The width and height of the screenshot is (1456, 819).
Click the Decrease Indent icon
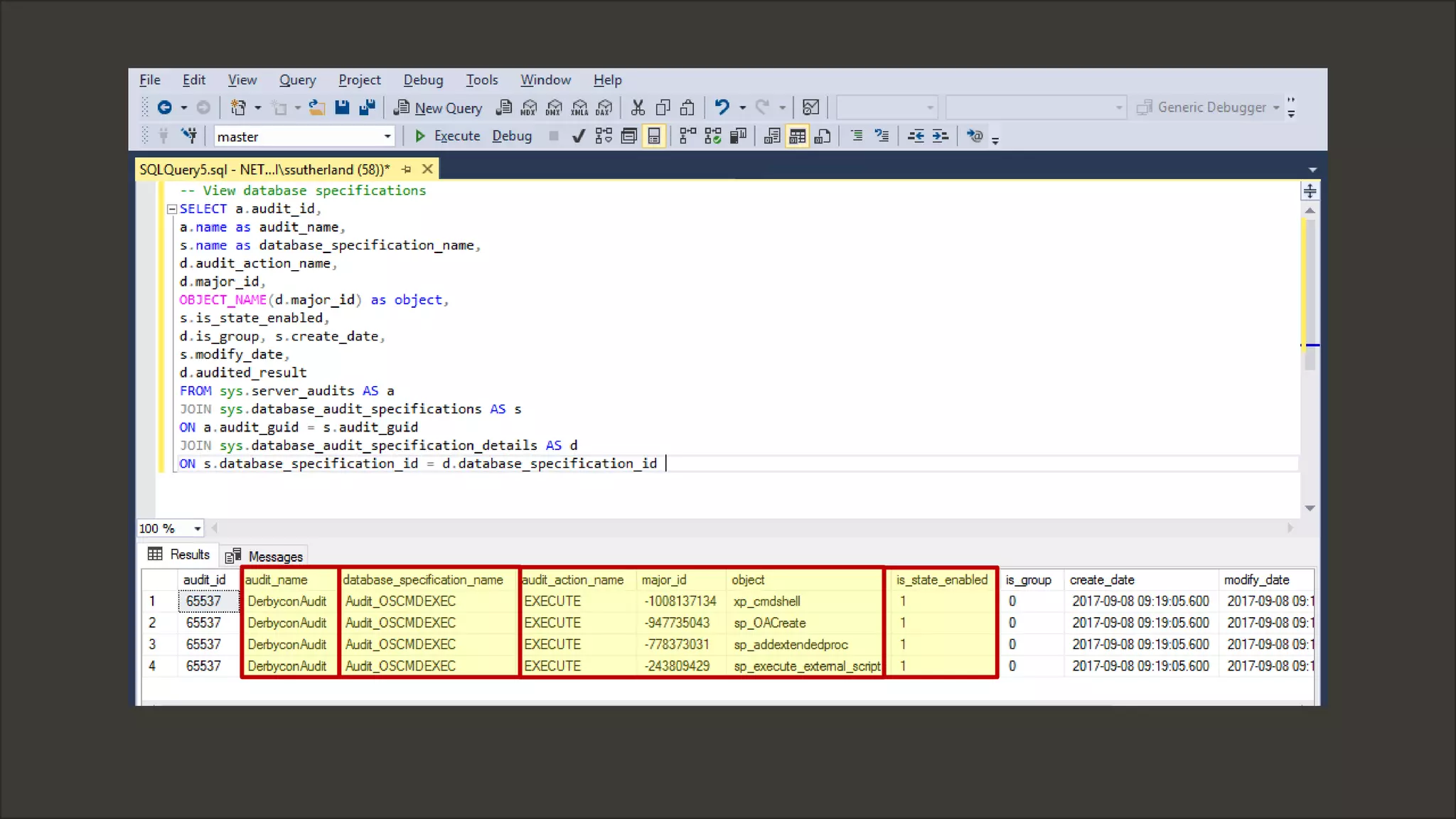pos(916,136)
